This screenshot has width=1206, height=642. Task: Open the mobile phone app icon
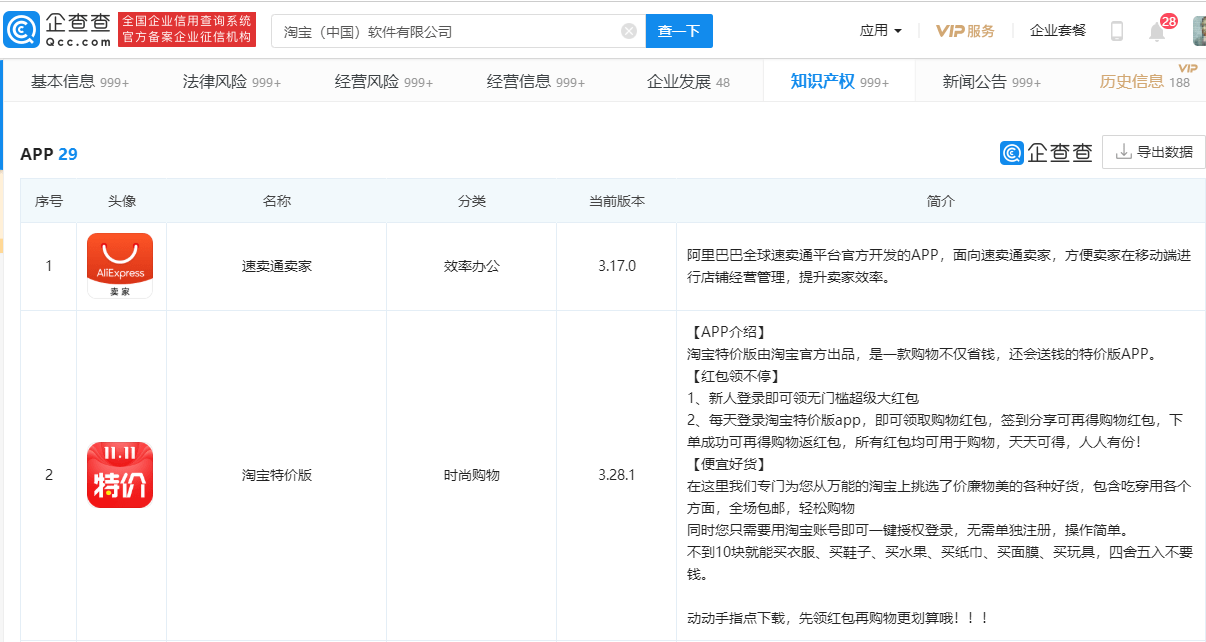pyautogui.click(x=1117, y=31)
